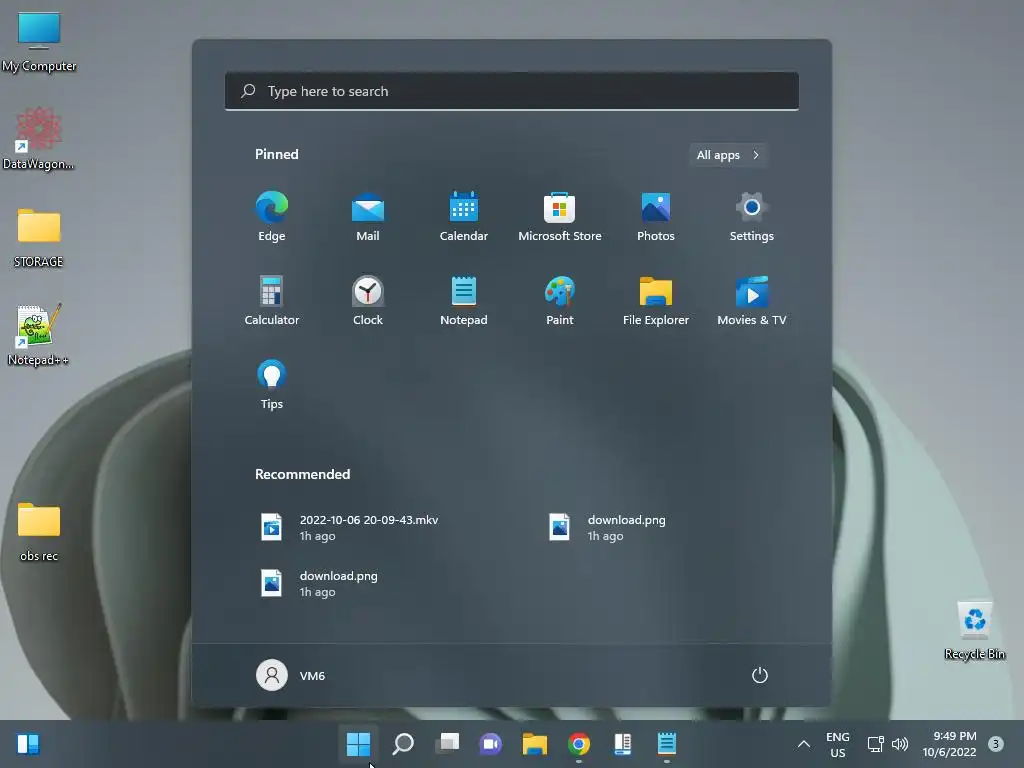Show hidden system tray icons chevron

pos(804,744)
